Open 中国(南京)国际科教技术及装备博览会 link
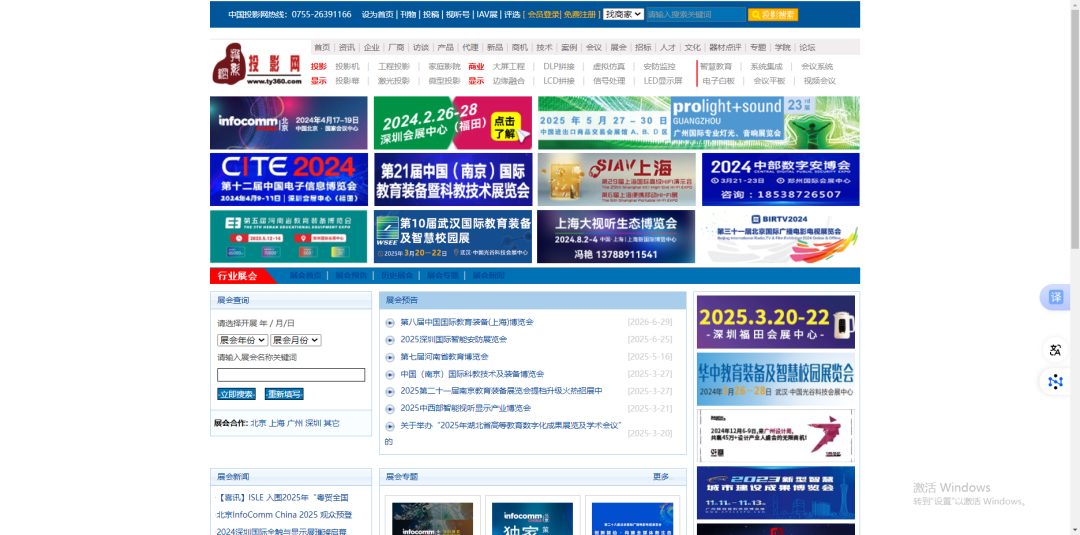This screenshot has height=535, width=1080. (472, 374)
